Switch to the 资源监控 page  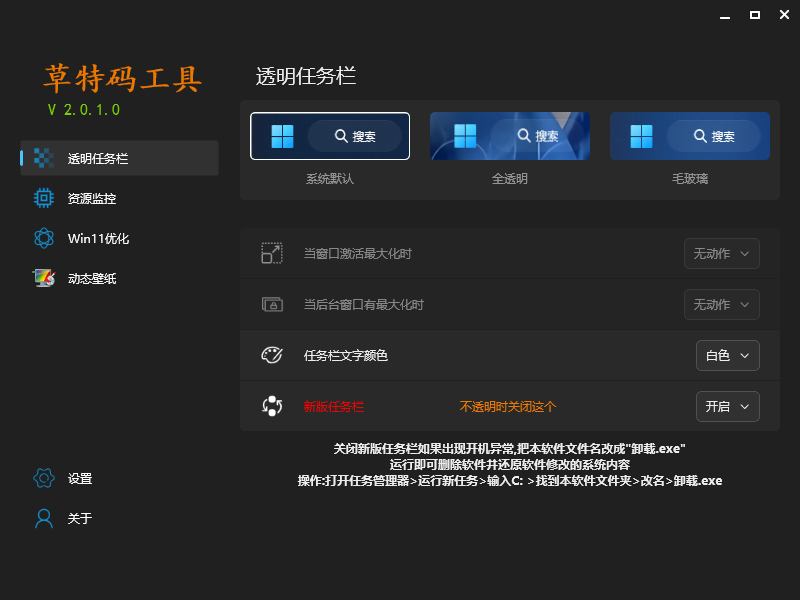point(119,198)
